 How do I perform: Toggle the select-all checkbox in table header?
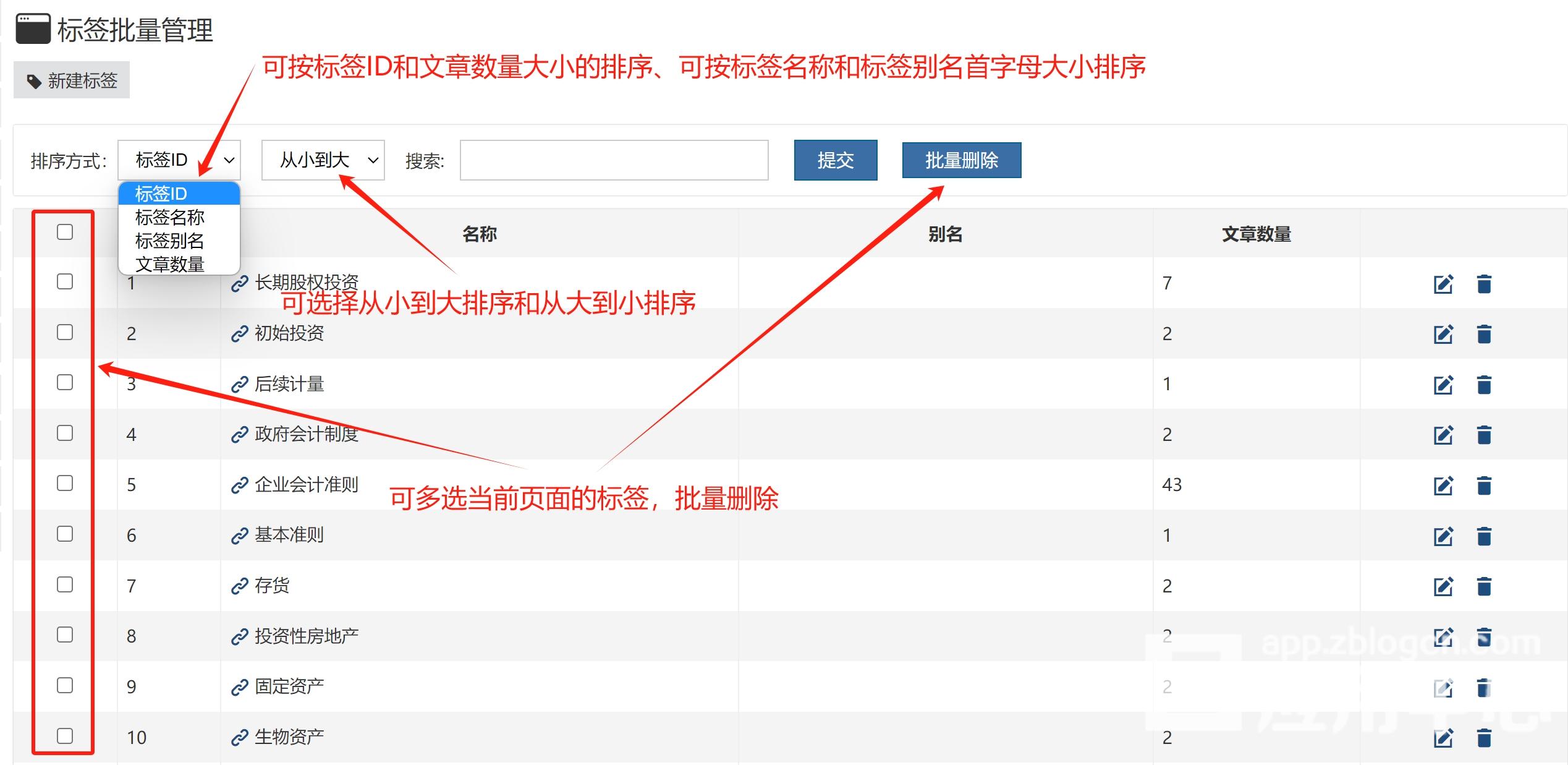tap(65, 232)
